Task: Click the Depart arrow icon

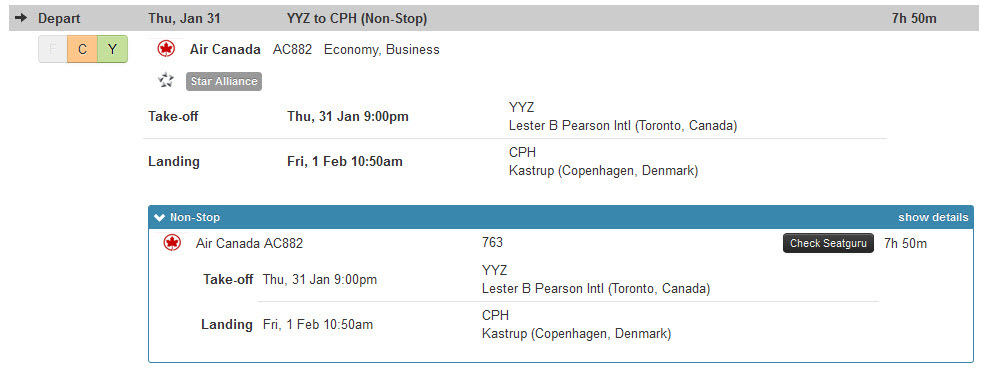Action: click(x=21, y=18)
